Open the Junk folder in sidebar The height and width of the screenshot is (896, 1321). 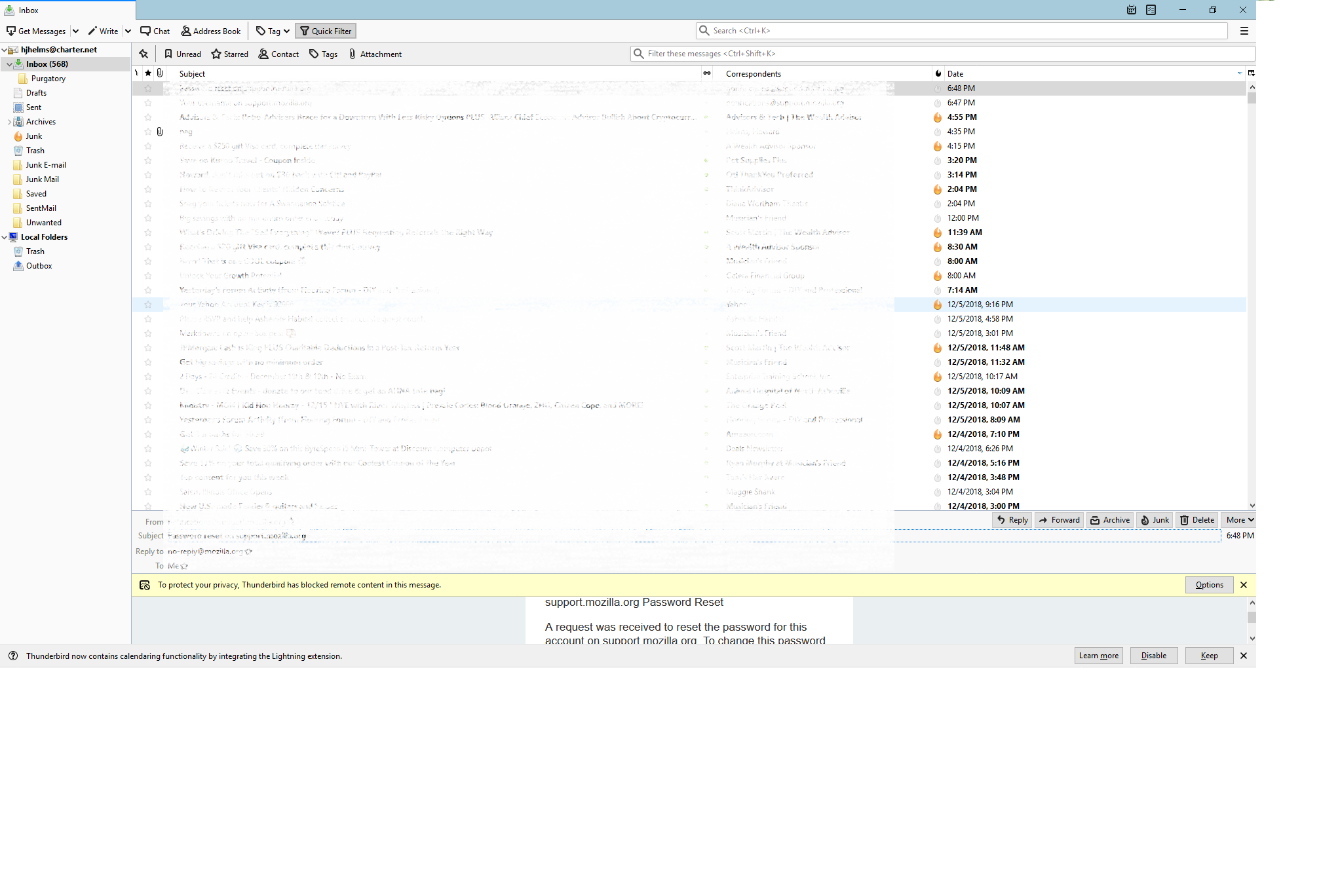click(x=33, y=136)
